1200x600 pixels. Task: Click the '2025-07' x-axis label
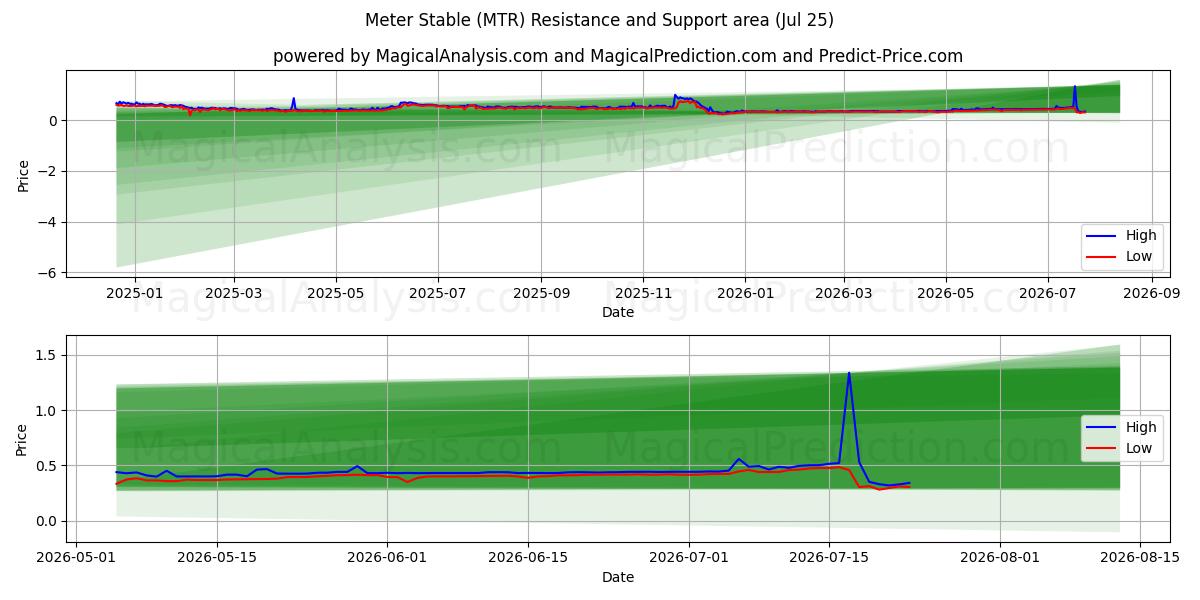pos(438,293)
